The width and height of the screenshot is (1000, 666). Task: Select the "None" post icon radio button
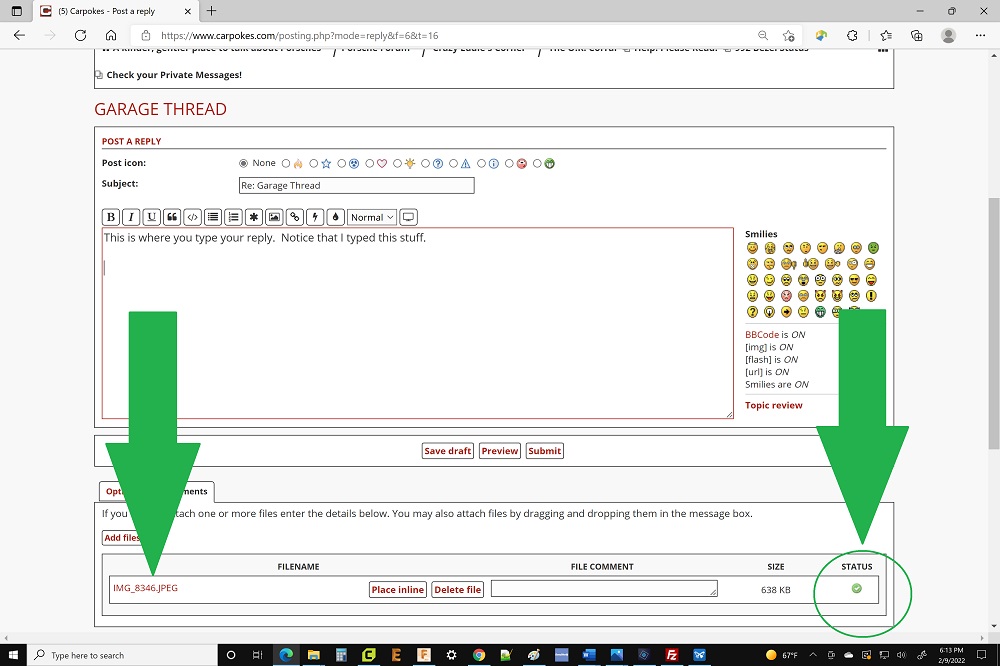point(243,163)
